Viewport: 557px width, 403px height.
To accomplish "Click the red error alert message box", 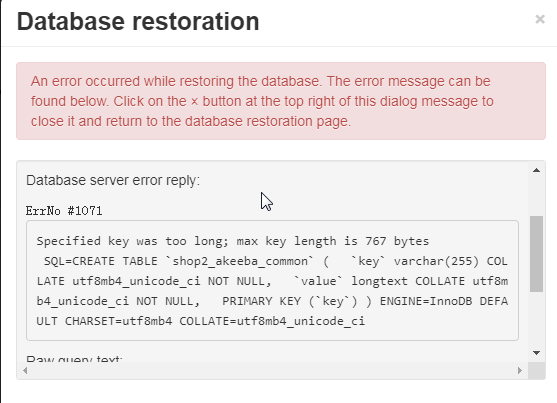I will (x=281, y=101).
